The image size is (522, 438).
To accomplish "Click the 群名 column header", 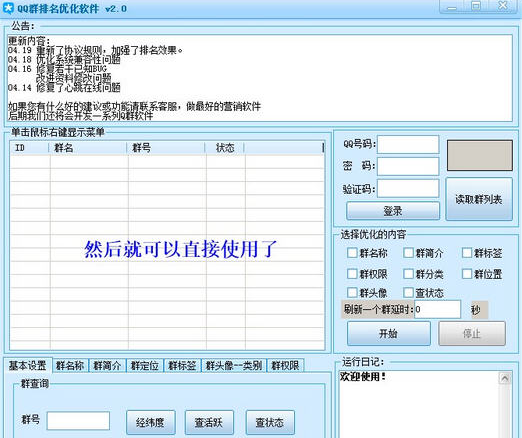I will [88, 148].
